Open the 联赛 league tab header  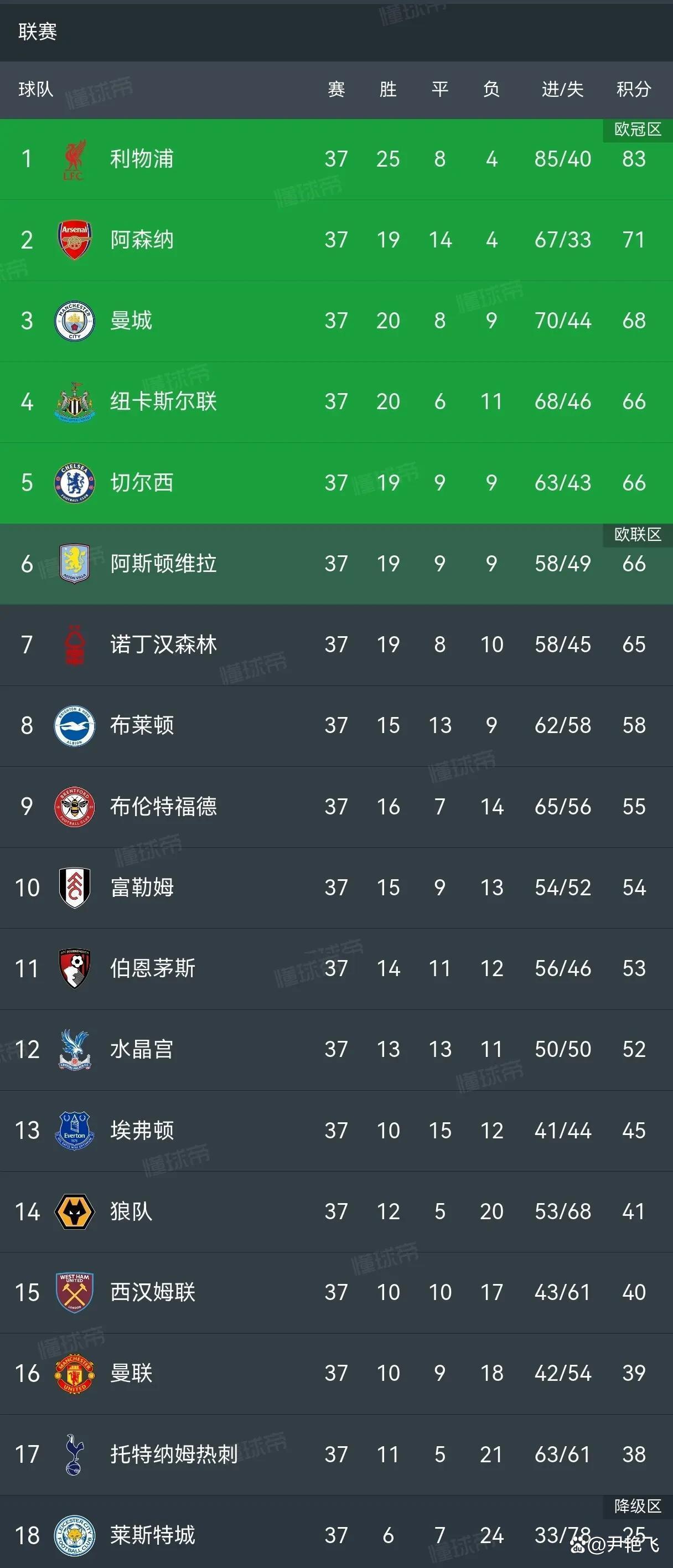point(38,32)
